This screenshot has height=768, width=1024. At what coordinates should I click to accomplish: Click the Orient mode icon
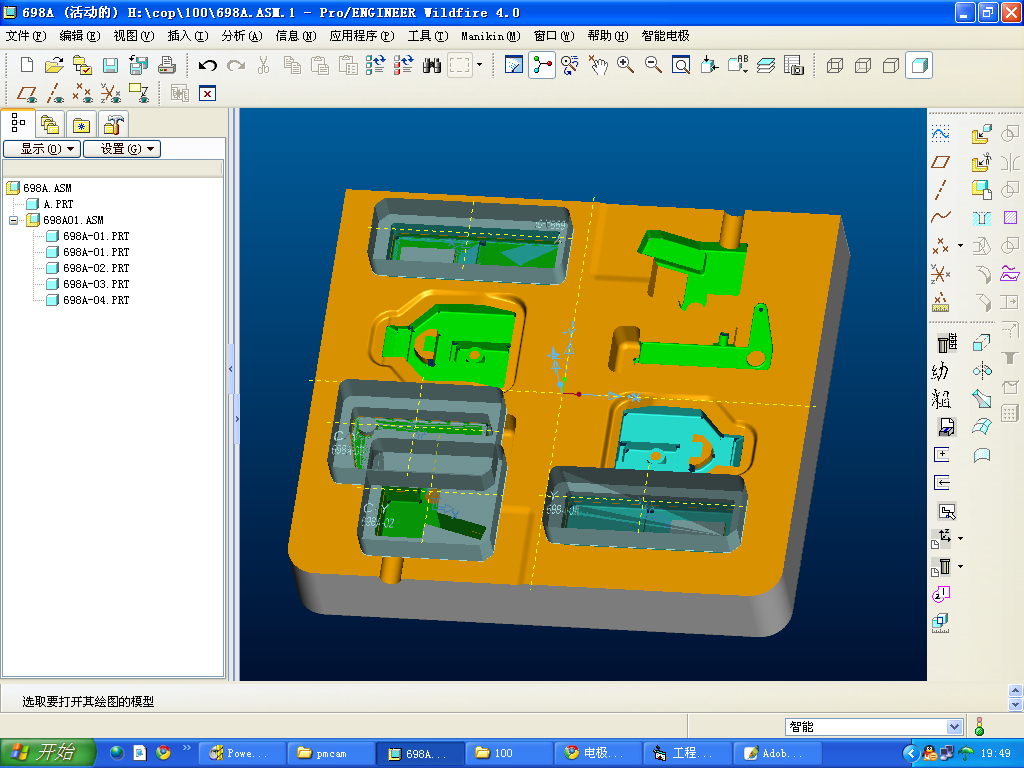(x=569, y=65)
